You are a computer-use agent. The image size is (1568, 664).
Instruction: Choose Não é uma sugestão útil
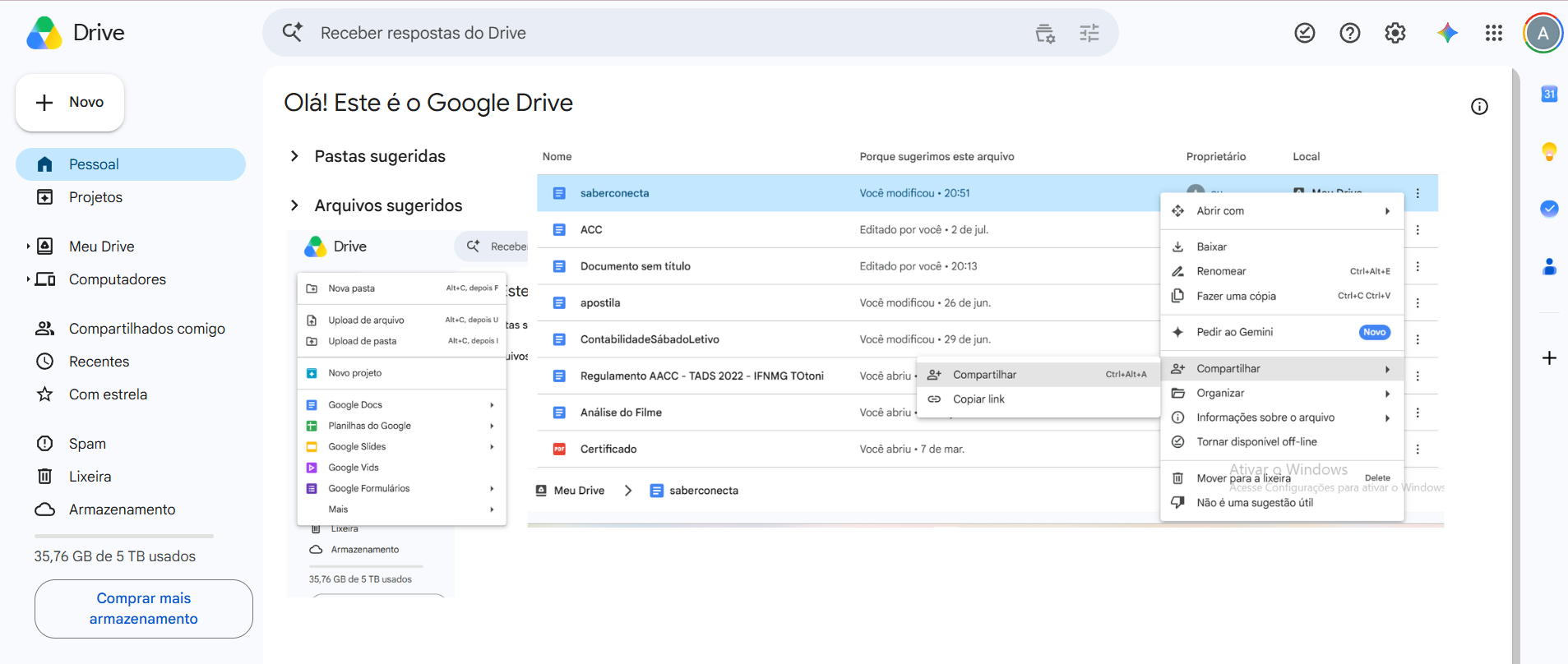[x=1281, y=503]
